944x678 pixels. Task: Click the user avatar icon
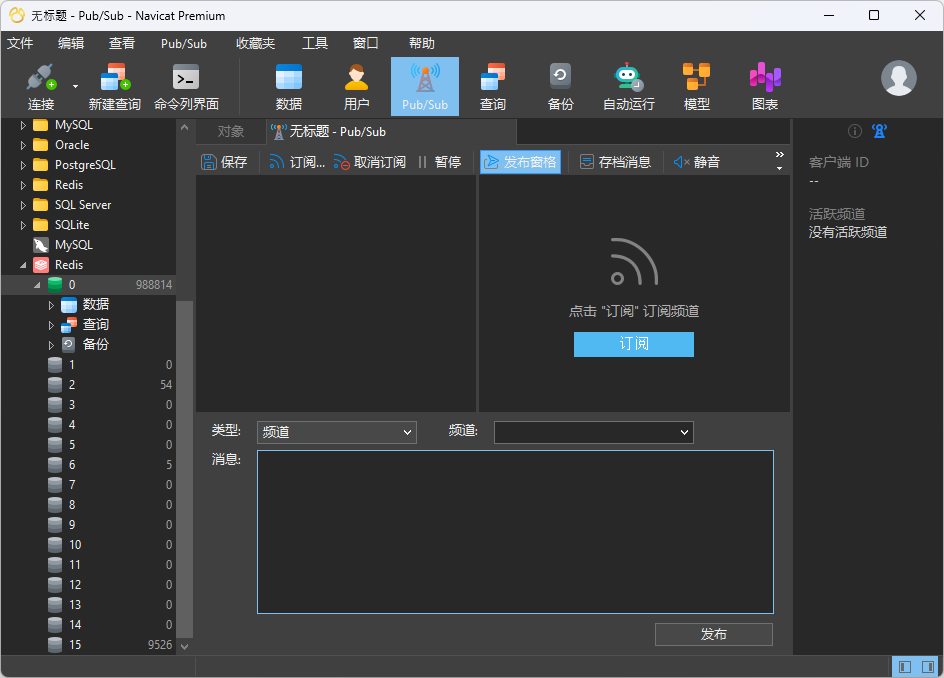898,78
